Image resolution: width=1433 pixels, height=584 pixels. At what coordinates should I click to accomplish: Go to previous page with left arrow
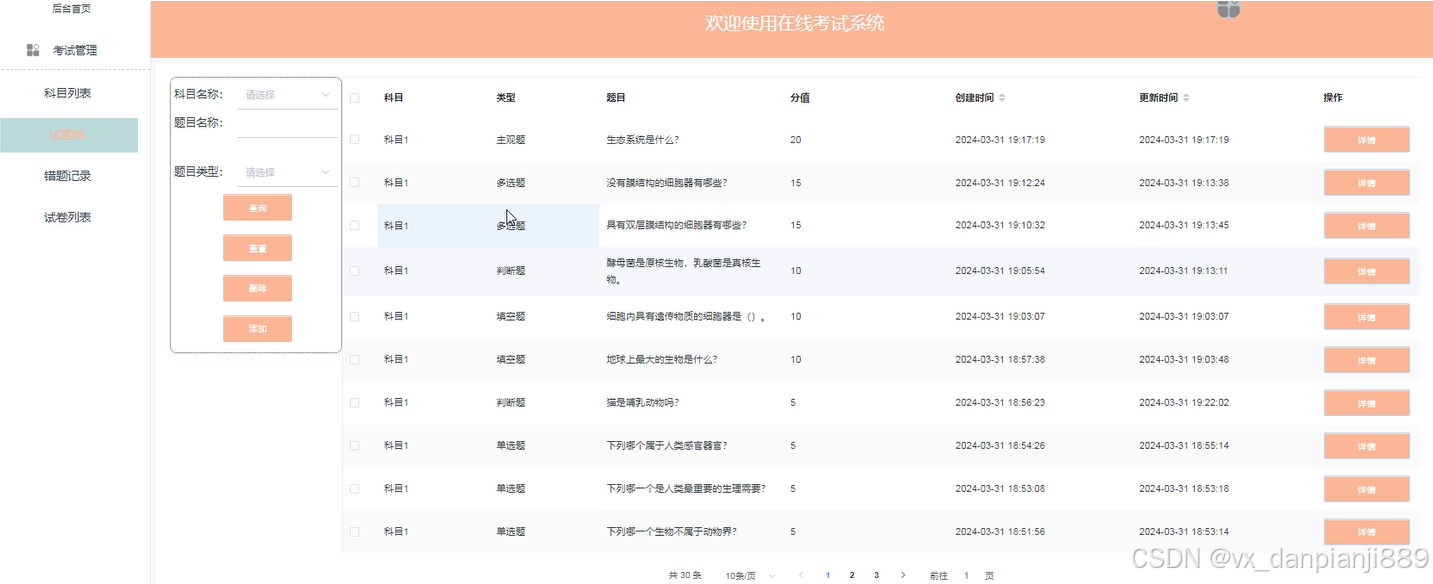coord(801,575)
